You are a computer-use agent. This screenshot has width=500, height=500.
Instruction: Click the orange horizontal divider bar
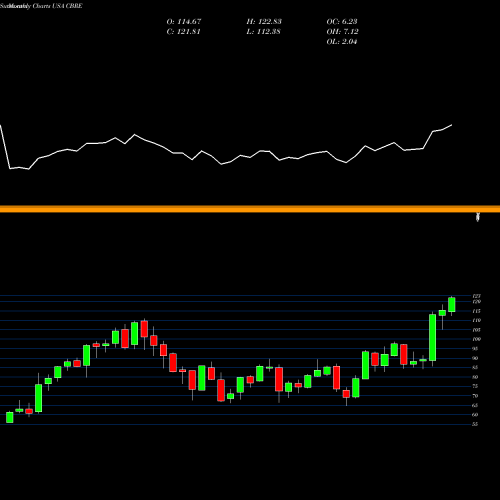tap(250, 209)
